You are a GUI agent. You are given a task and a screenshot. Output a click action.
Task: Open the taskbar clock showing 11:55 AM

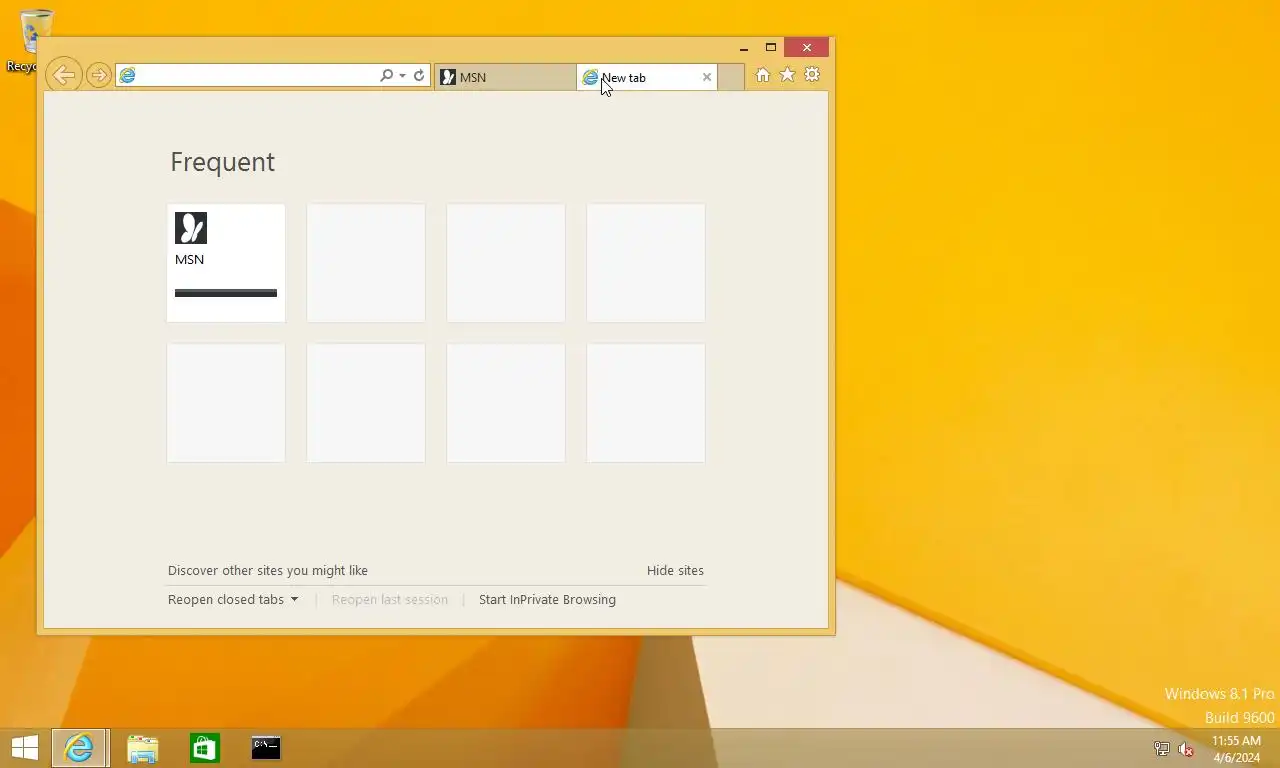[x=1236, y=749]
